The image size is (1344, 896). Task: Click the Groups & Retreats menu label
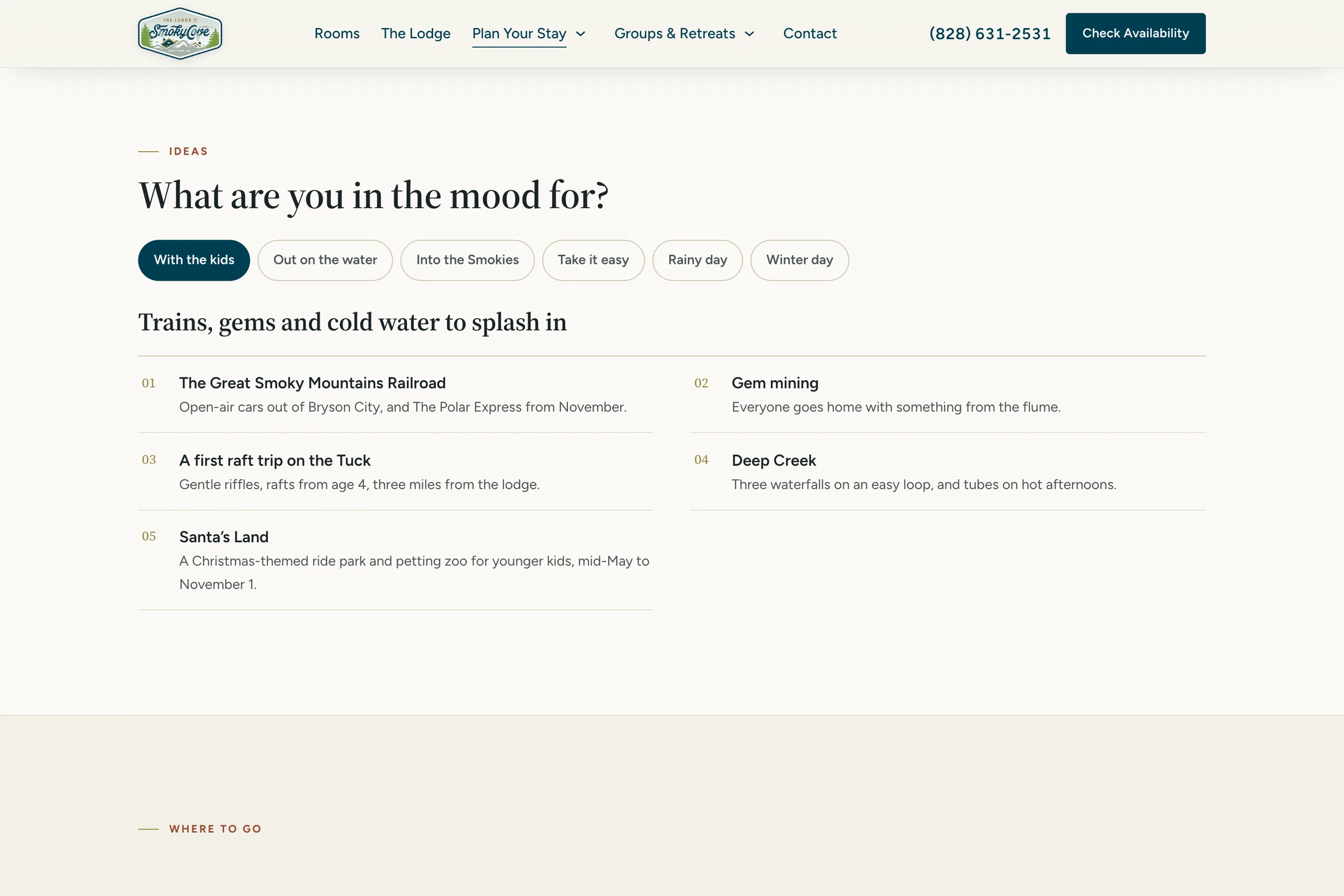coord(674,34)
